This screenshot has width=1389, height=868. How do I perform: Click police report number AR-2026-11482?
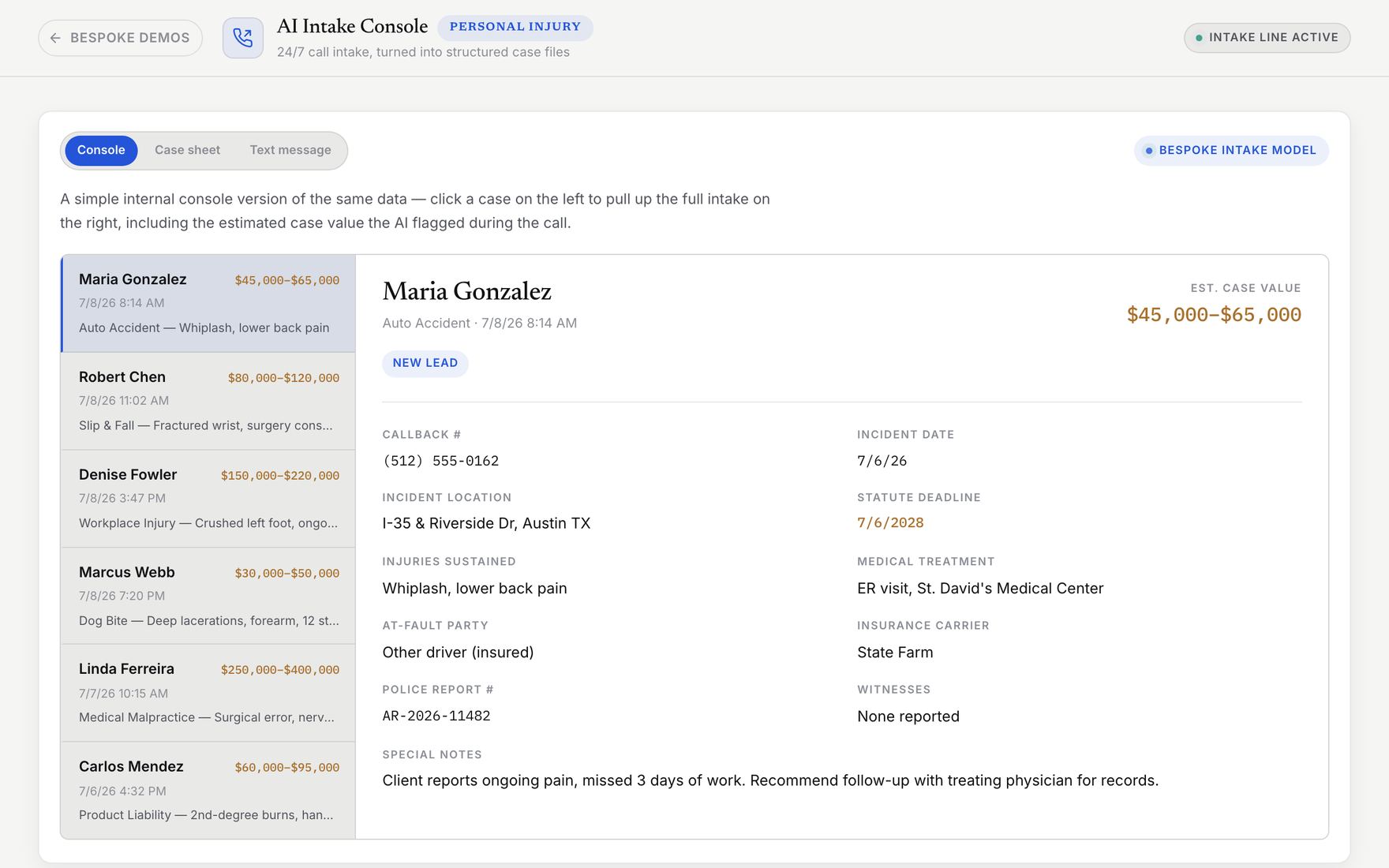436,716
